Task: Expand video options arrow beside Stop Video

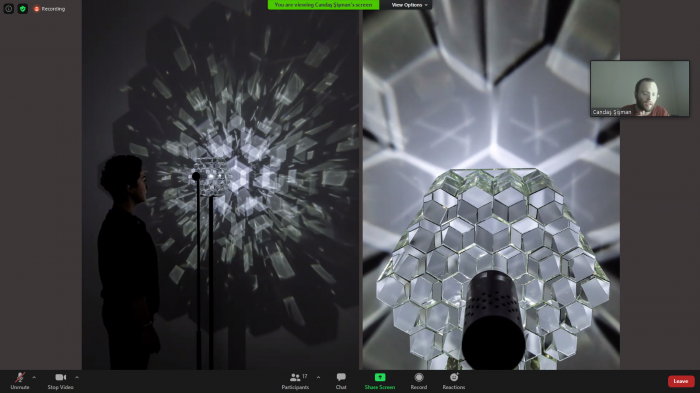Action: click(77, 377)
